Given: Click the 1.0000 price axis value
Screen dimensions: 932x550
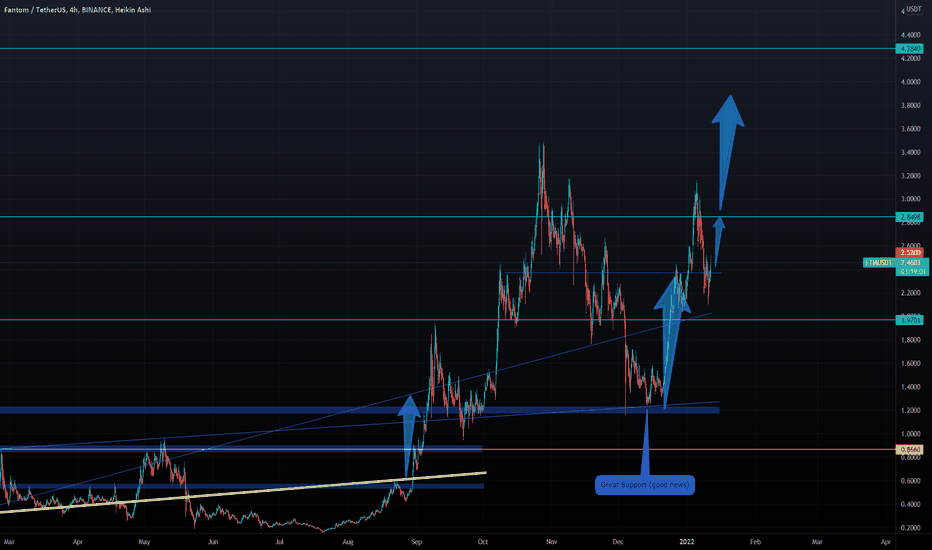Looking at the screenshot, I should [x=911, y=434].
